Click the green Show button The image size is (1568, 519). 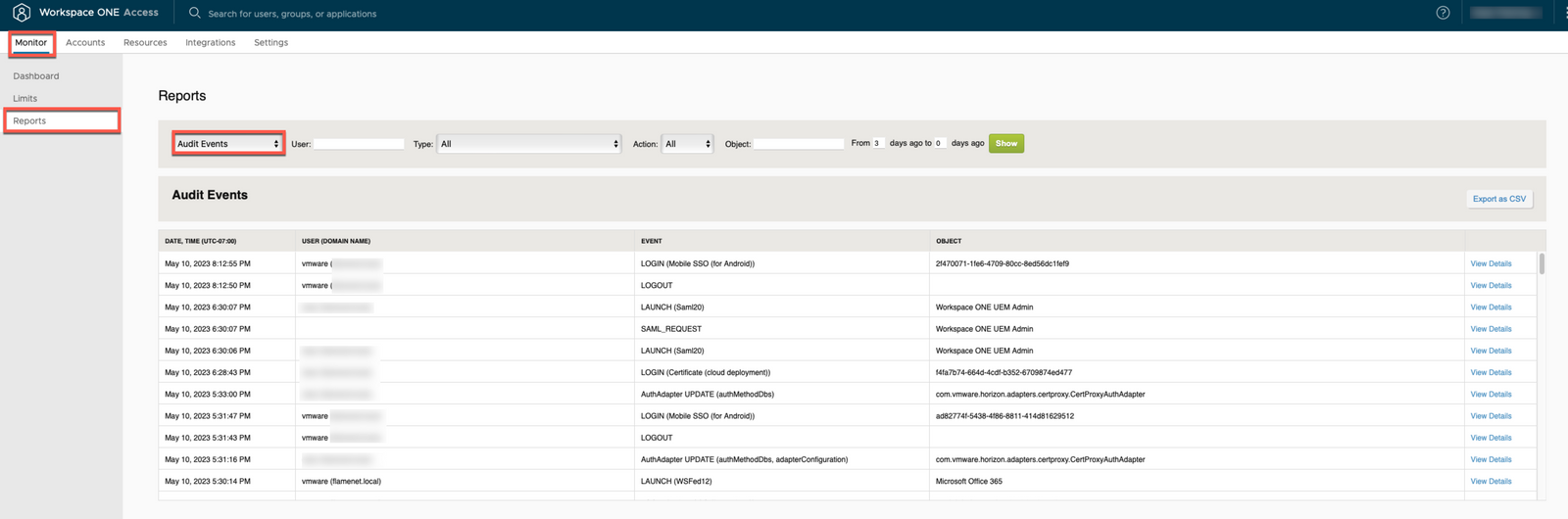(x=1006, y=143)
